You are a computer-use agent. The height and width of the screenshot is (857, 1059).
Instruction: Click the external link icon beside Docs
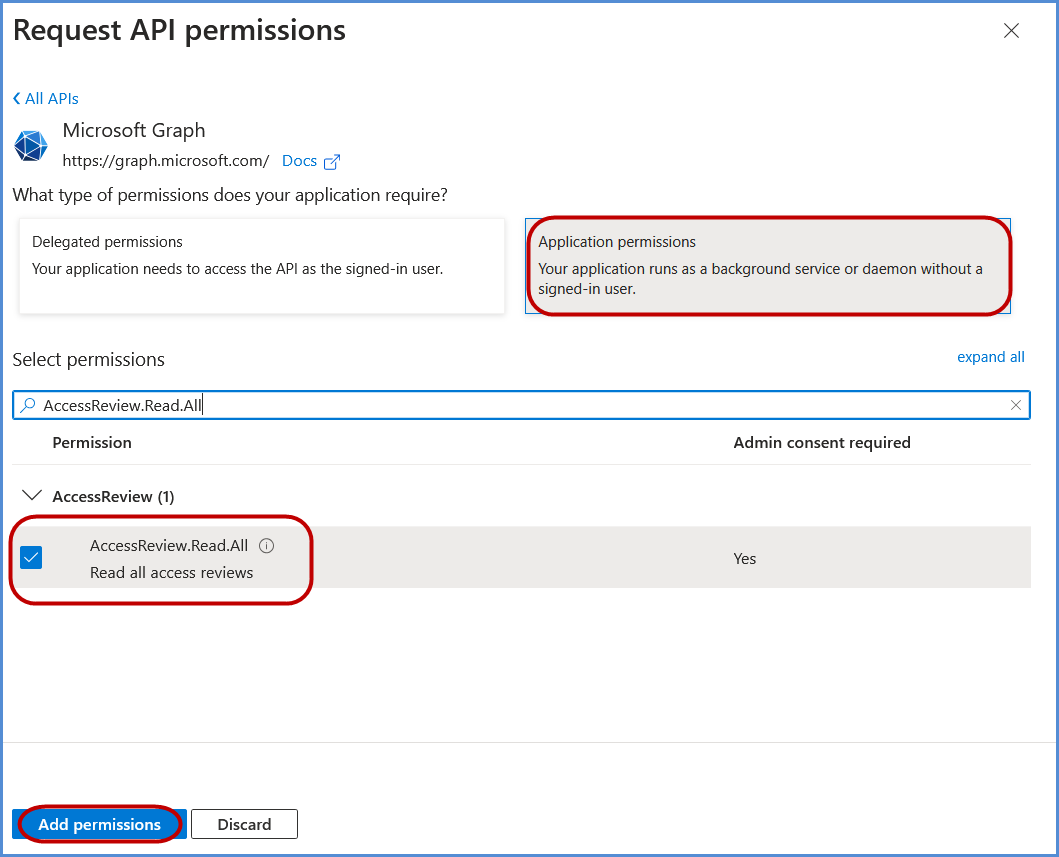(332, 161)
